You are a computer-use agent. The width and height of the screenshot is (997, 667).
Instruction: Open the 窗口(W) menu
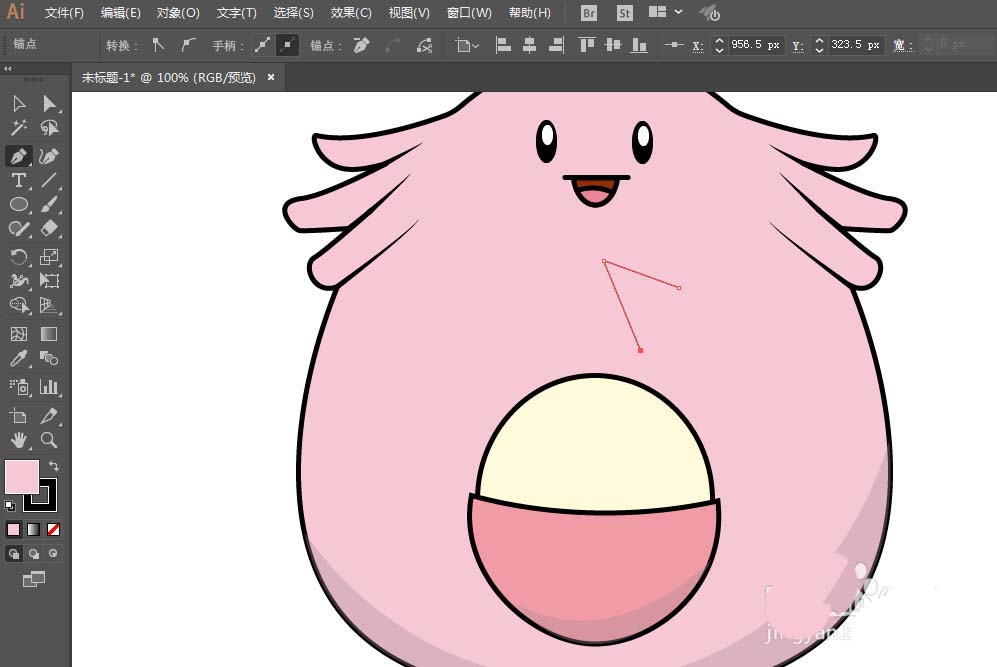tap(469, 13)
